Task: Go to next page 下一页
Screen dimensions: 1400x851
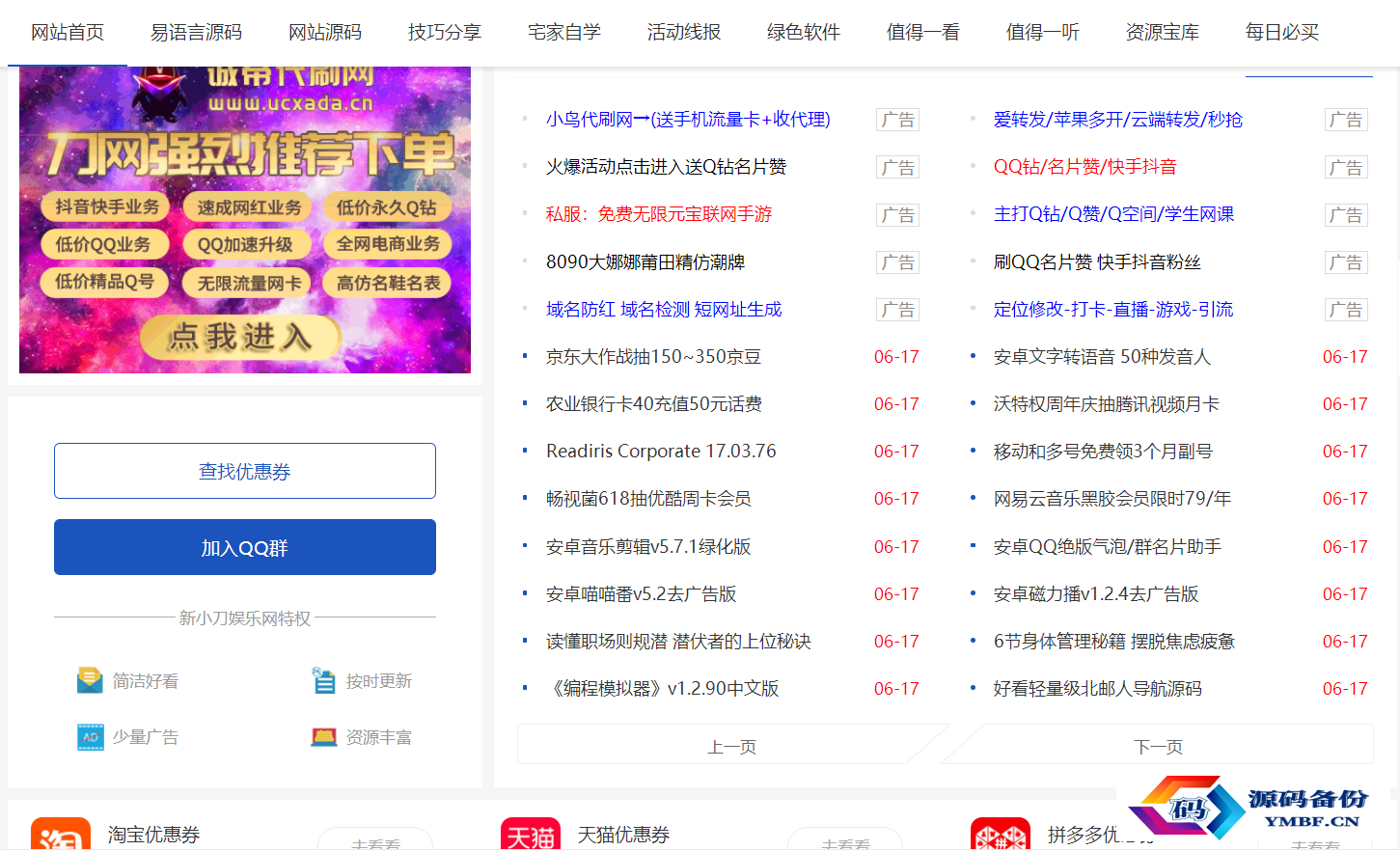Action: [1159, 746]
